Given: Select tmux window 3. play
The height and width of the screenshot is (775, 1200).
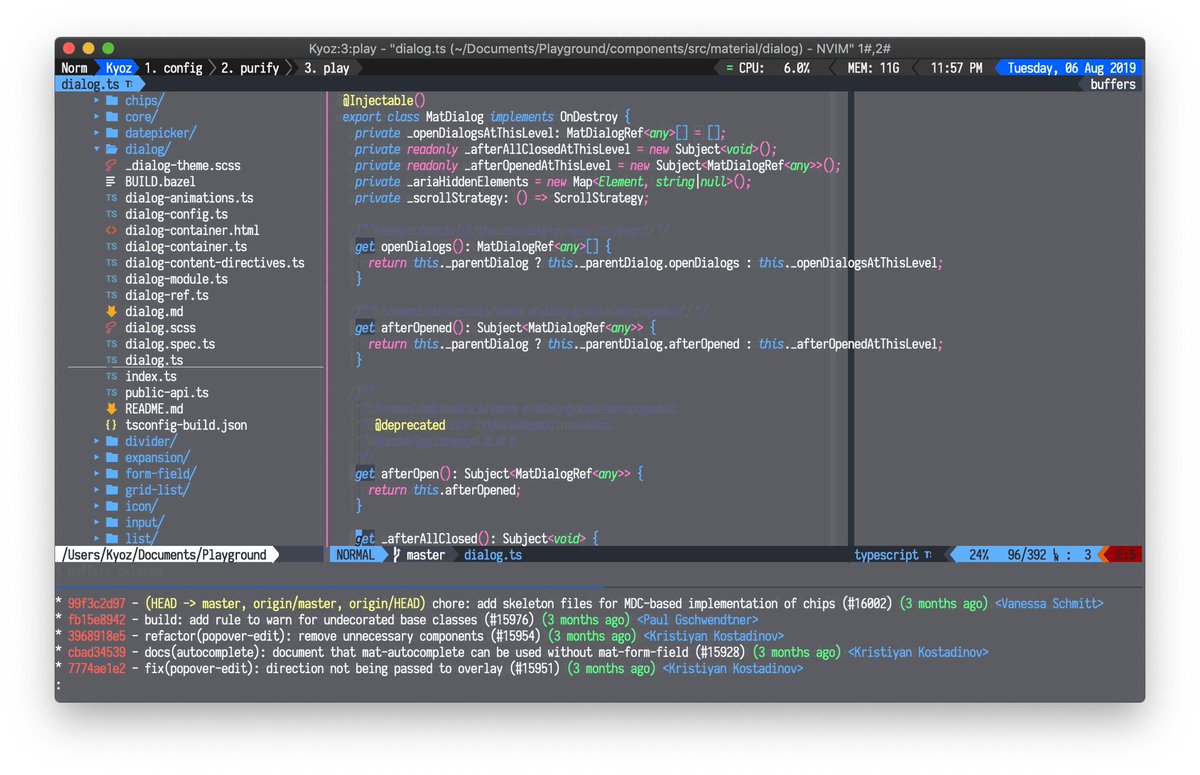Looking at the screenshot, I should (327, 68).
